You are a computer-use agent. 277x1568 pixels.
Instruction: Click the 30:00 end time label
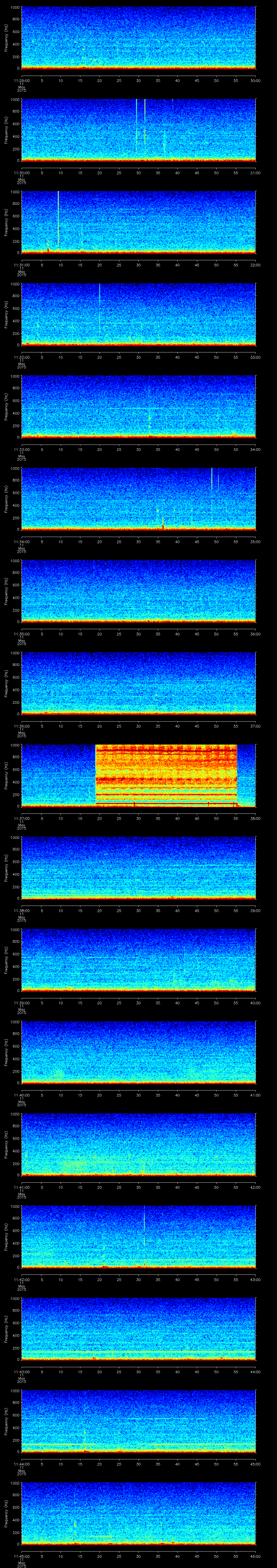tap(255, 80)
